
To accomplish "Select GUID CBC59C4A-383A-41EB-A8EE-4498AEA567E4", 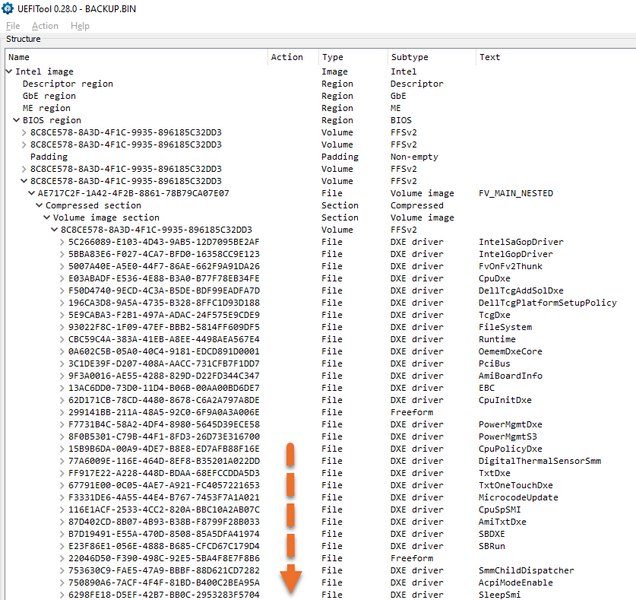I will click(164, 339).
